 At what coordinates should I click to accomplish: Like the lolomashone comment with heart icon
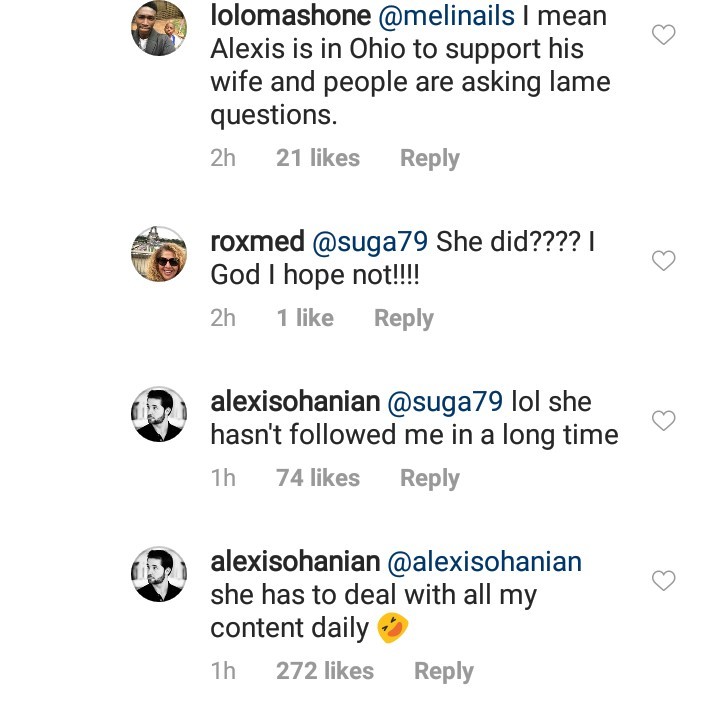click(x=663, y=36)
